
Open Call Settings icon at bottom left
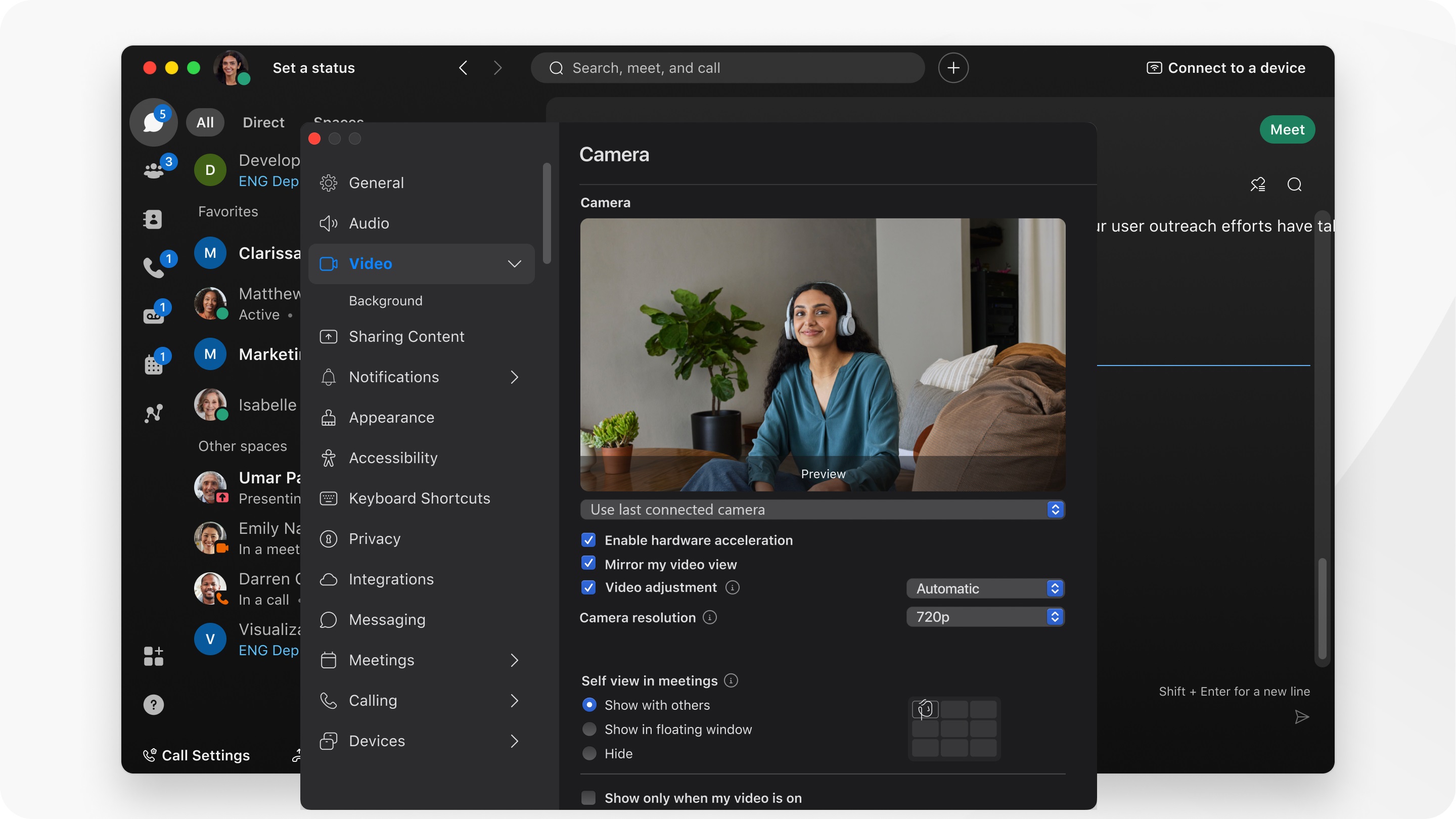[148, 755]
